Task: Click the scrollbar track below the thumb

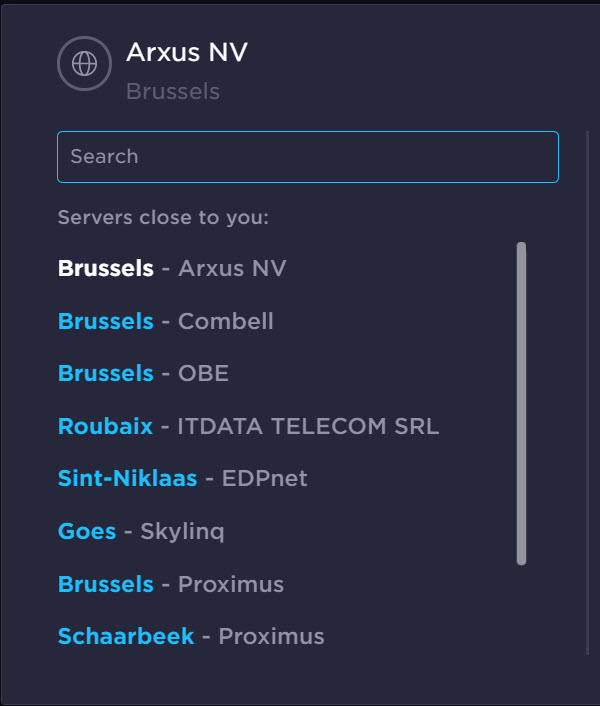Action: (x=521, y=610)
